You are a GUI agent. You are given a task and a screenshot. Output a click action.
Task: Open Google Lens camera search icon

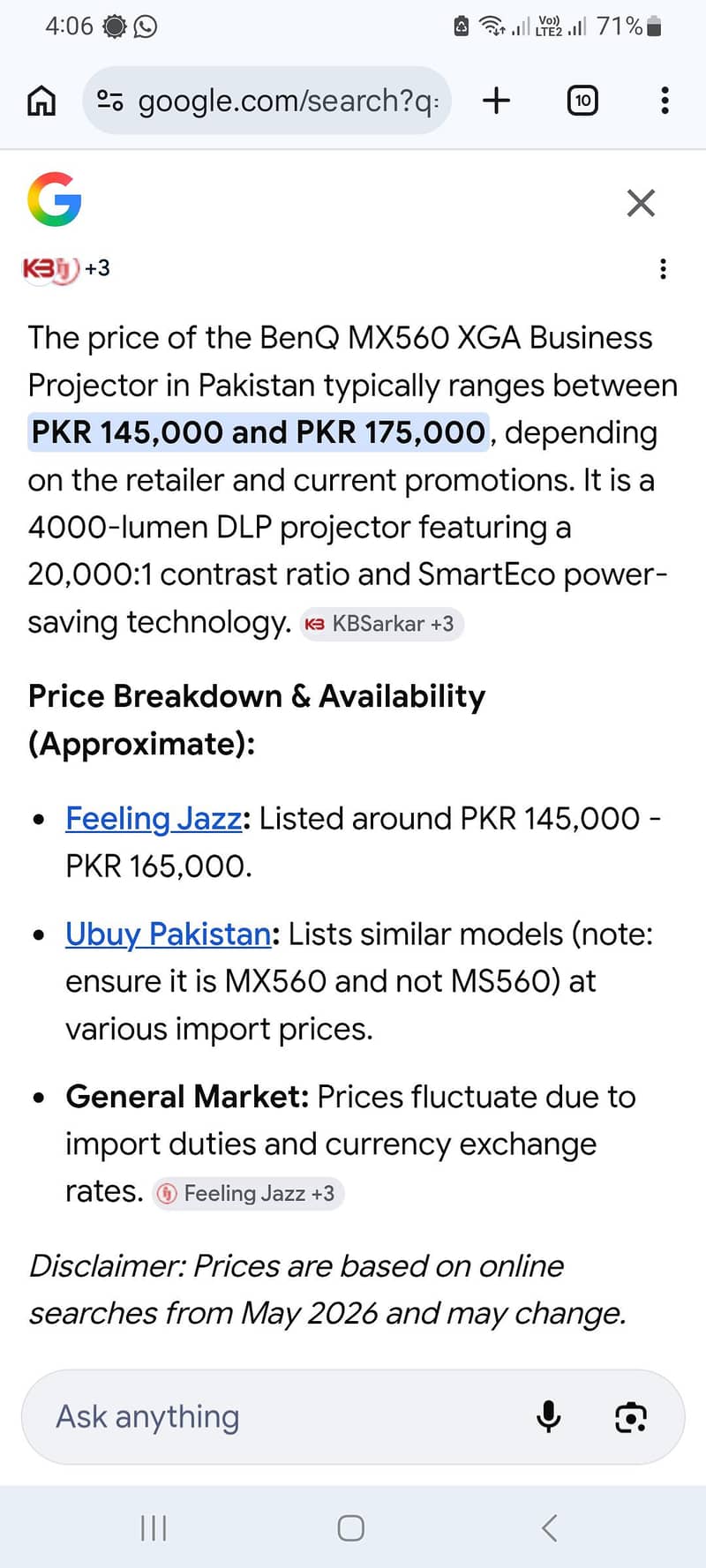click(x=630, y=1417)
